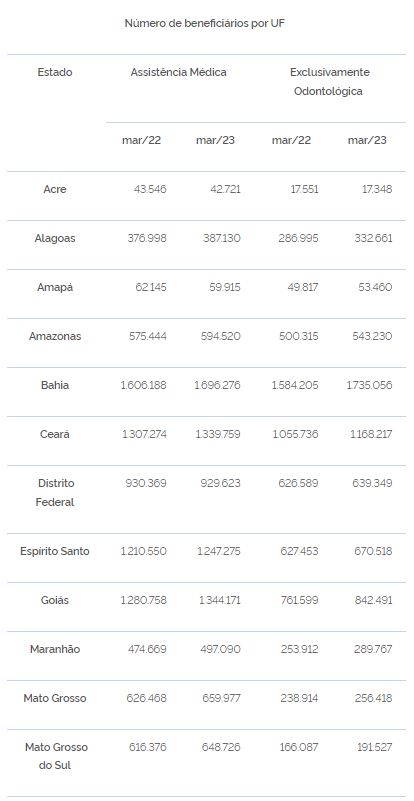Click the Espírito Santo state cell
The height and width of the screenshot is (801, 414).
pos(55,551)
